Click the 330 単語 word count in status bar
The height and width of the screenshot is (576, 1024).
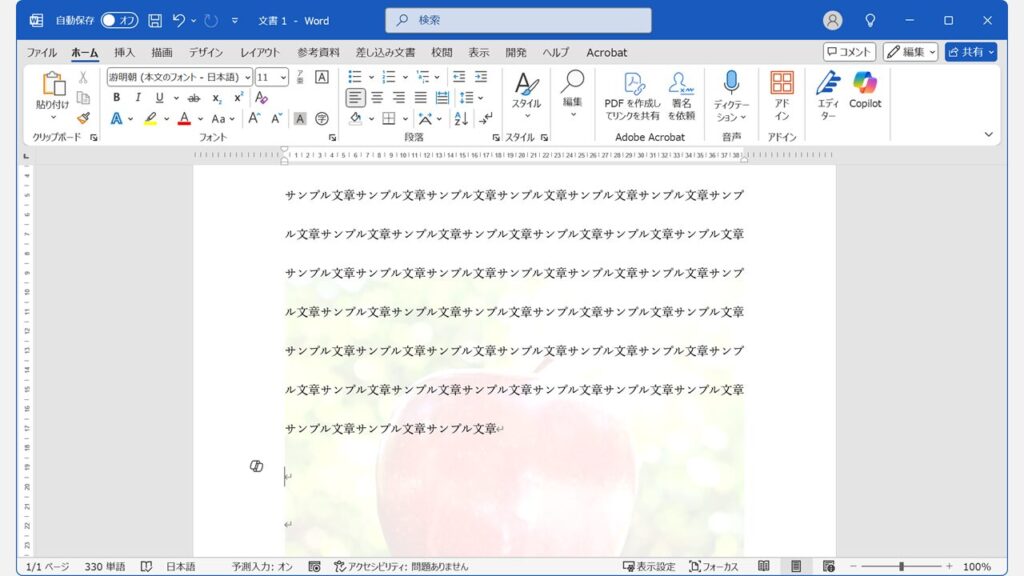pyautogui.click(x=104, y=566)
